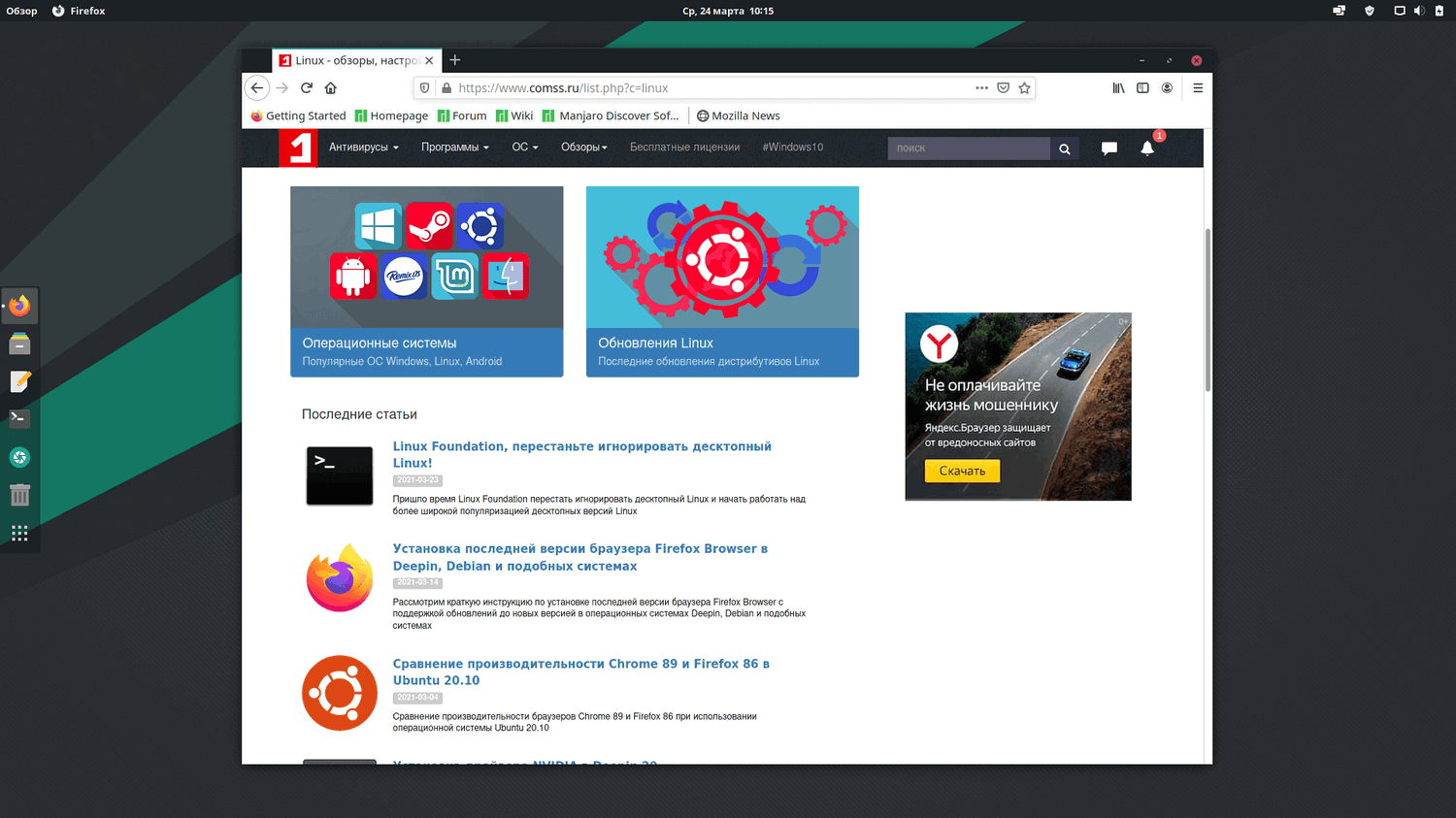Go back one page in Firefox
1456x818 pixels.
[x=257, y=88]
